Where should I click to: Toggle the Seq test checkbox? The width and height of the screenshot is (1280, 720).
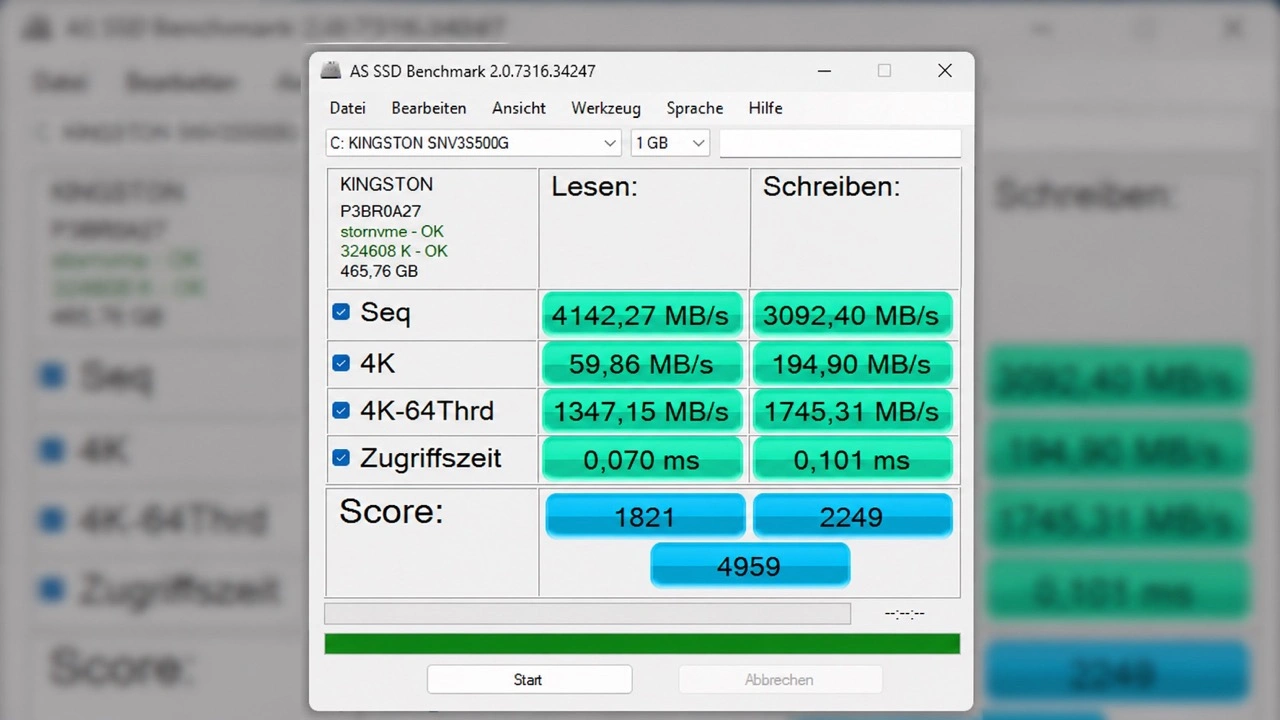tap(341, 312)
